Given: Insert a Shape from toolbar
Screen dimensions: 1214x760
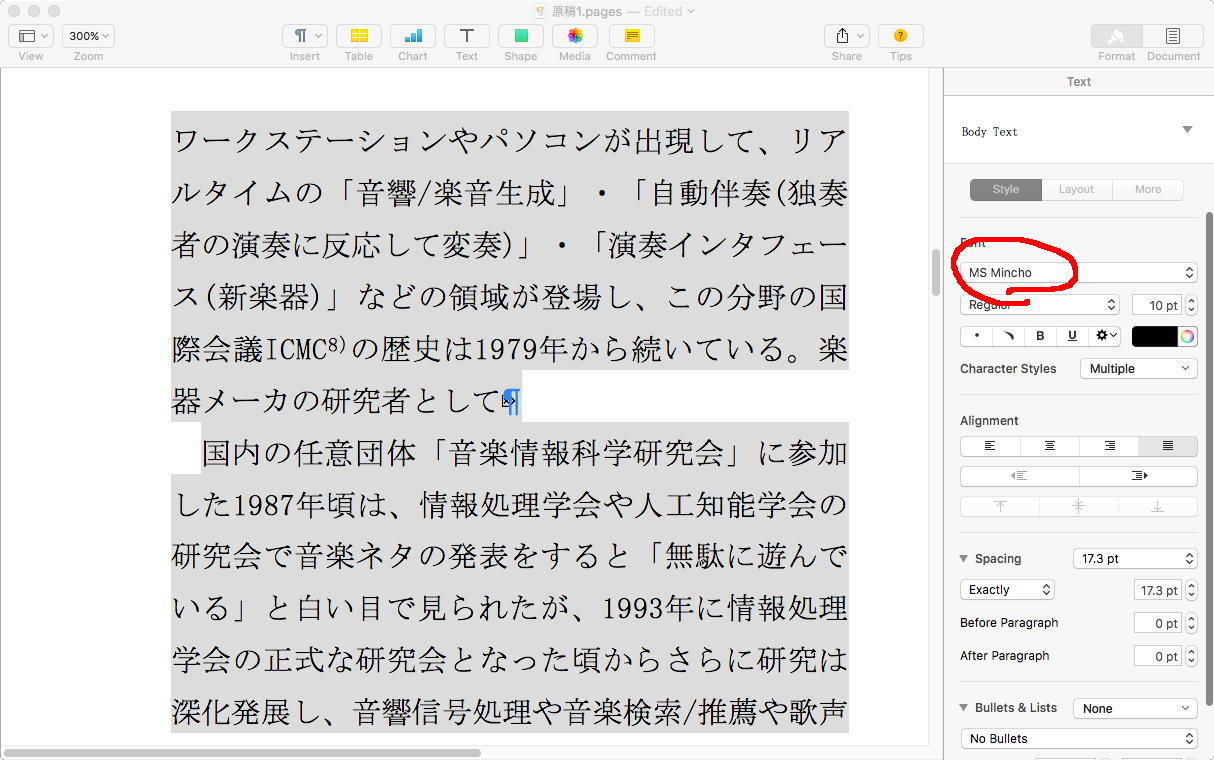Looking at the screenshot, I should pos(520,36).
